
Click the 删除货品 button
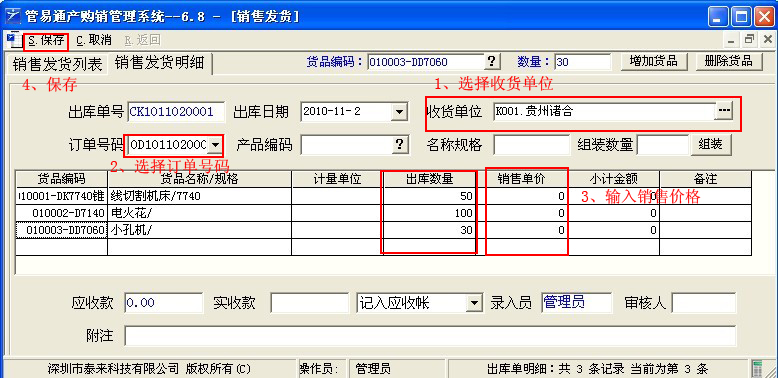pyautogui.click(x=728, y=62)
